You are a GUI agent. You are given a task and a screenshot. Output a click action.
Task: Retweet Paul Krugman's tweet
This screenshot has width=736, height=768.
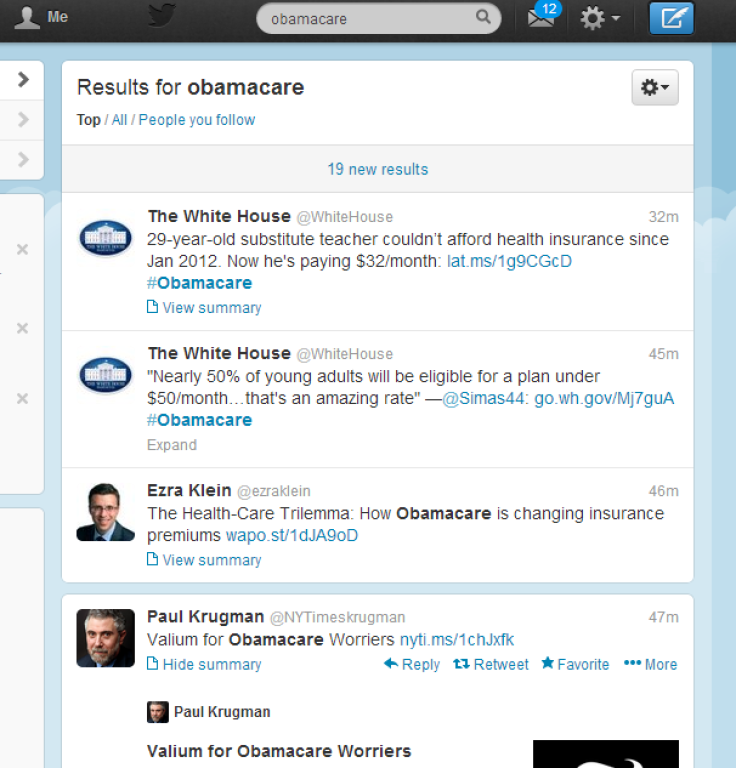point(491,664)
